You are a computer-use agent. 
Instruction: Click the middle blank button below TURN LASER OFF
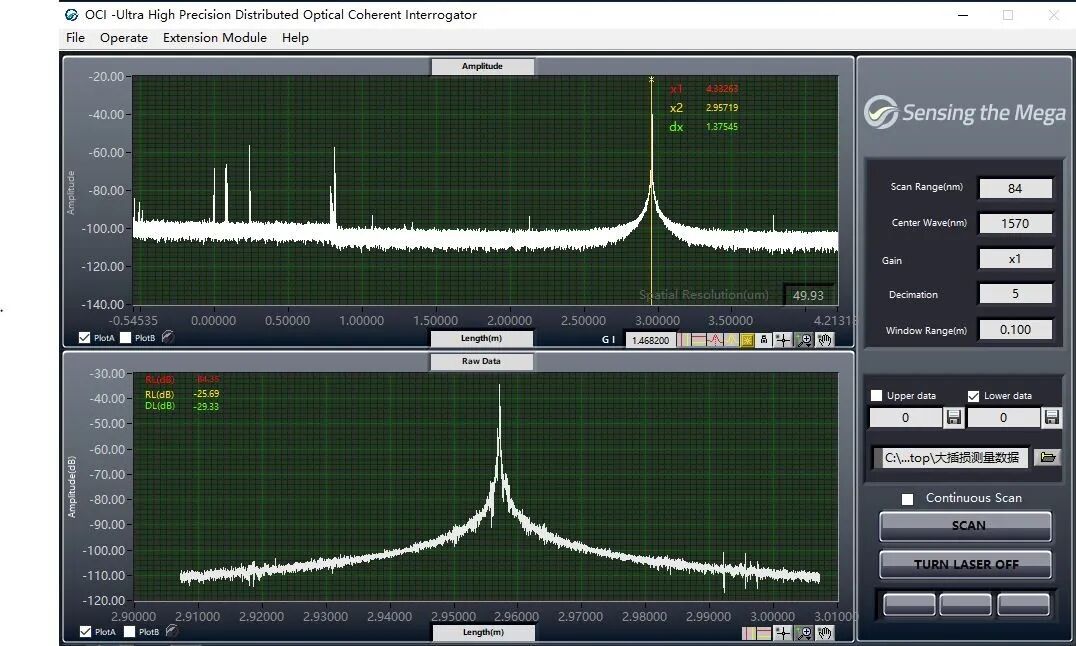pyautogui.click(x=966, y=605)
